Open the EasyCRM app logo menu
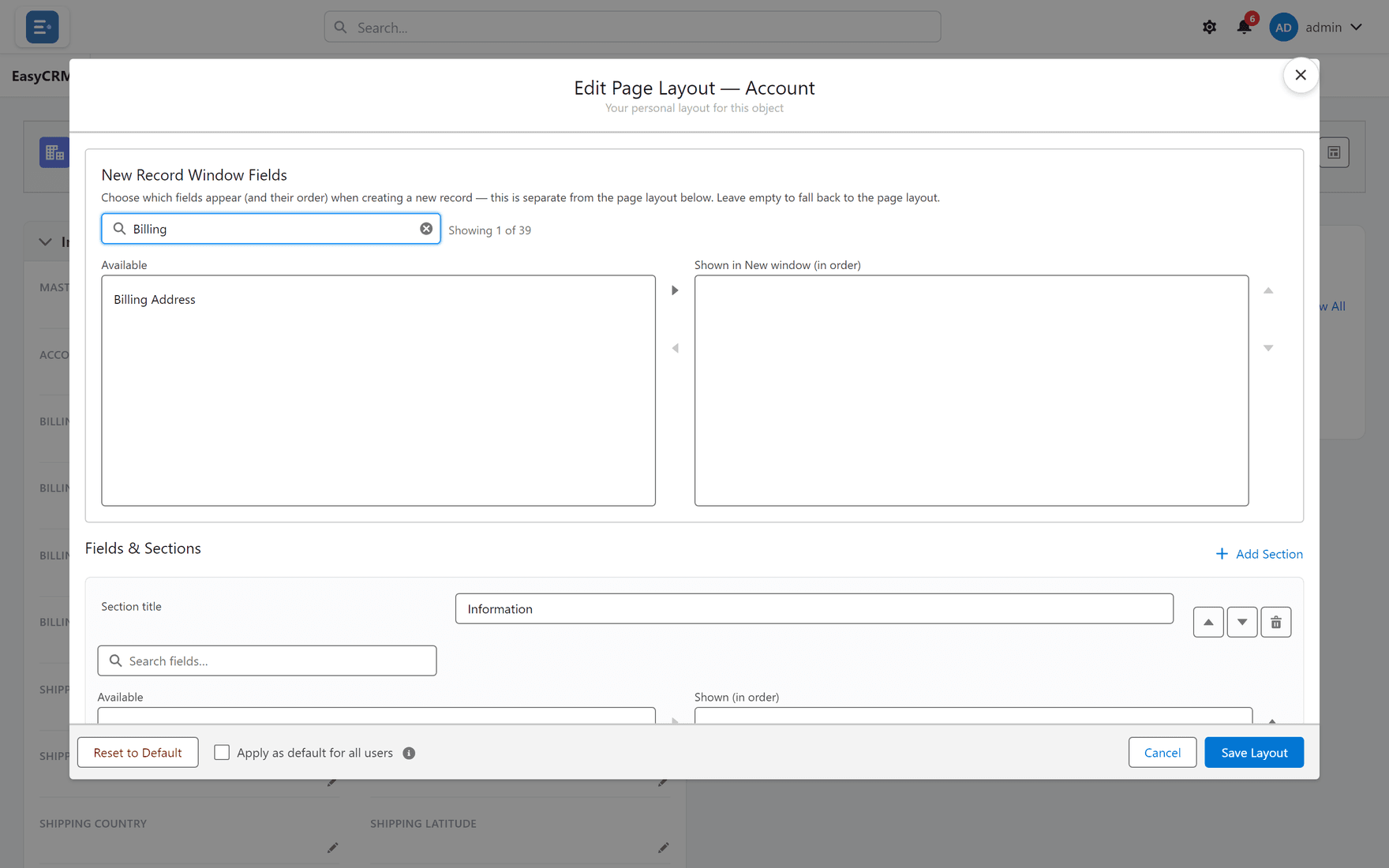Viewport: 1389px width, 868px height. click(42, 27)
